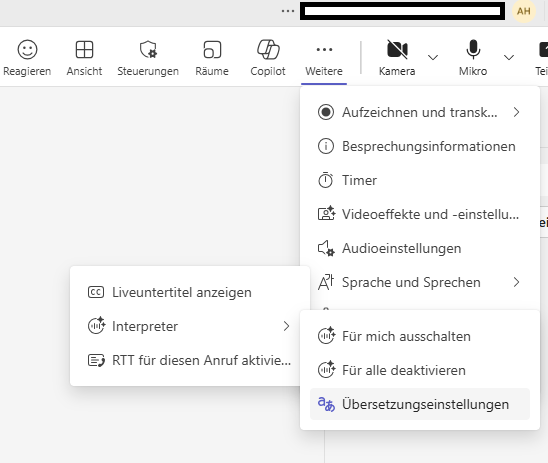
Task: Toggle the Mikro microphone
Action: (x=473, y=58)
